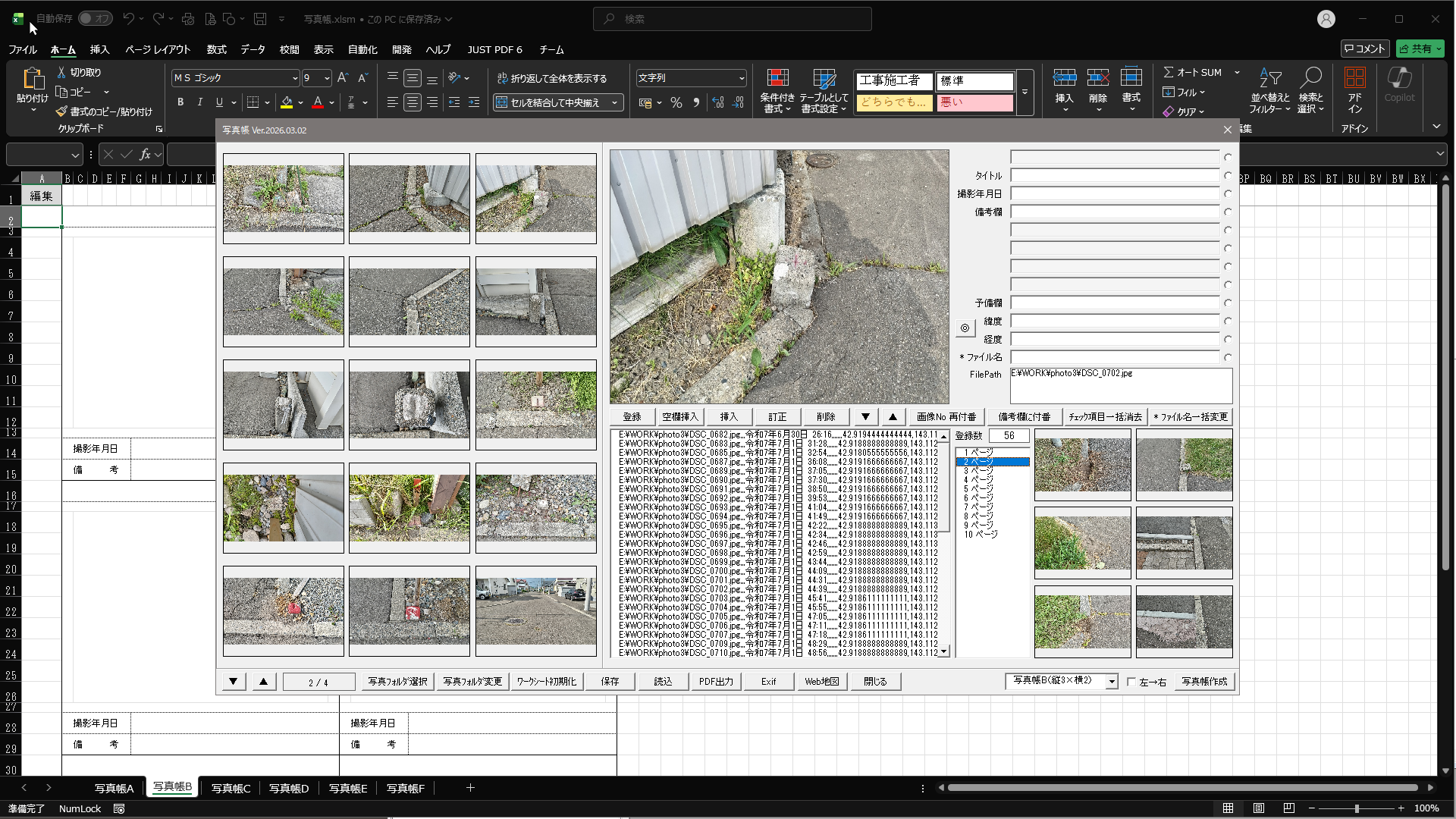Check the 左→右 checkbox
The image size is (1456, 819).
click(1131, 682)
